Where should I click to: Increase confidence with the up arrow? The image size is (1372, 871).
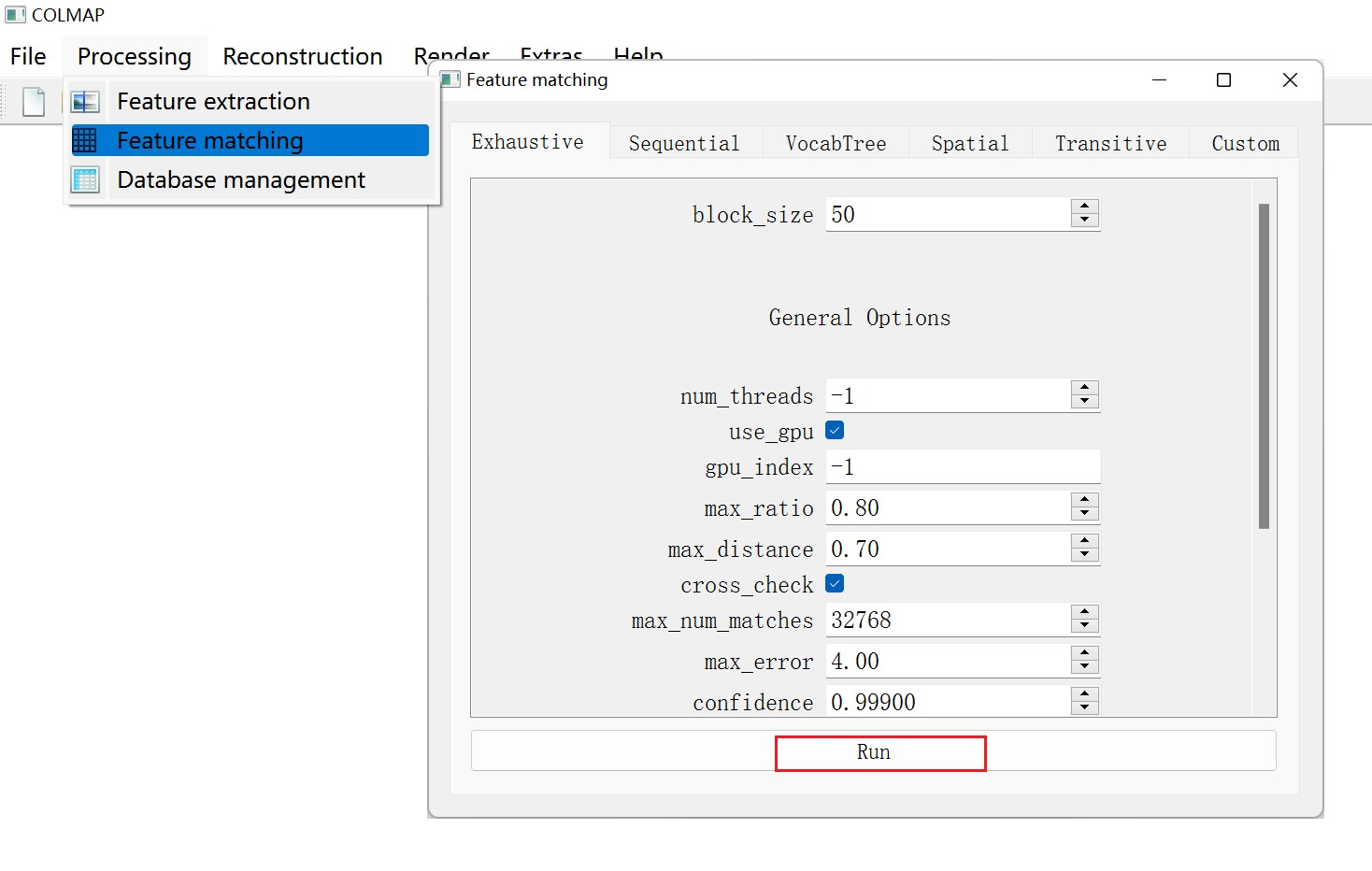point(1085,694)
